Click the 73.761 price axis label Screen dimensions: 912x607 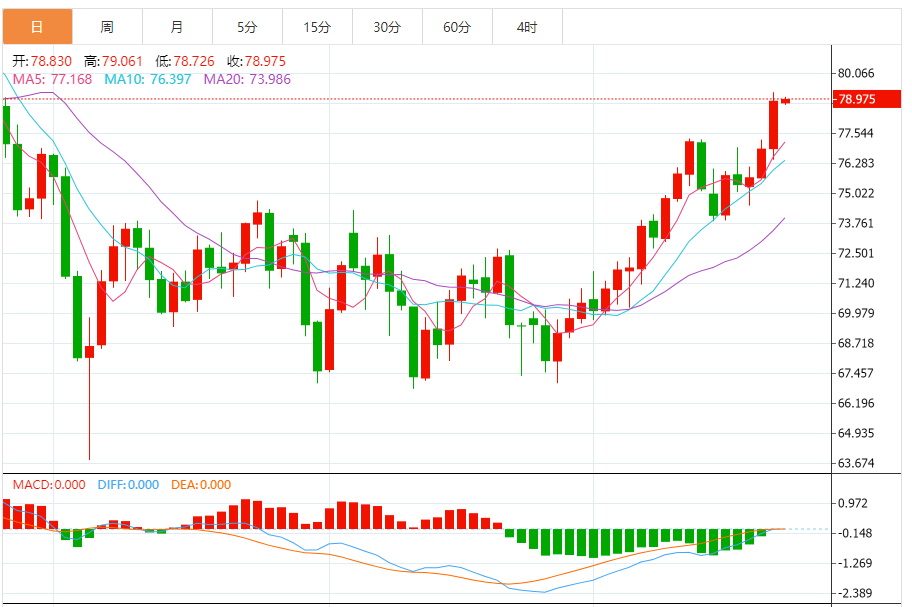[856, 223]
